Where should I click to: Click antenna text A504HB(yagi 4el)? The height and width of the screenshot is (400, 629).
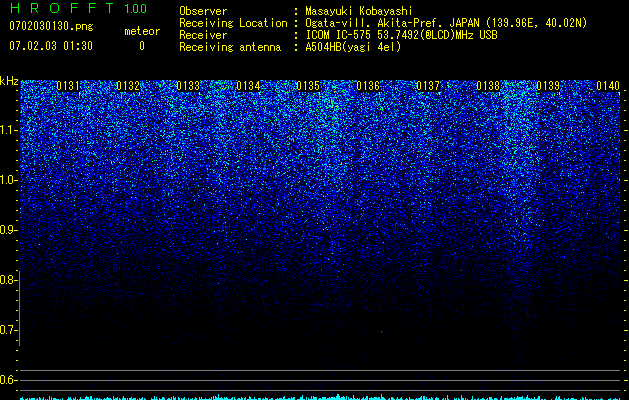353,47
